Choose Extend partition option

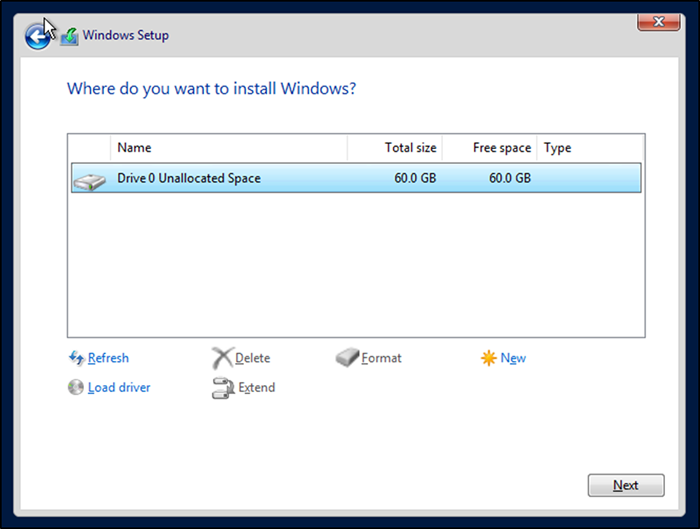[257, 387]
